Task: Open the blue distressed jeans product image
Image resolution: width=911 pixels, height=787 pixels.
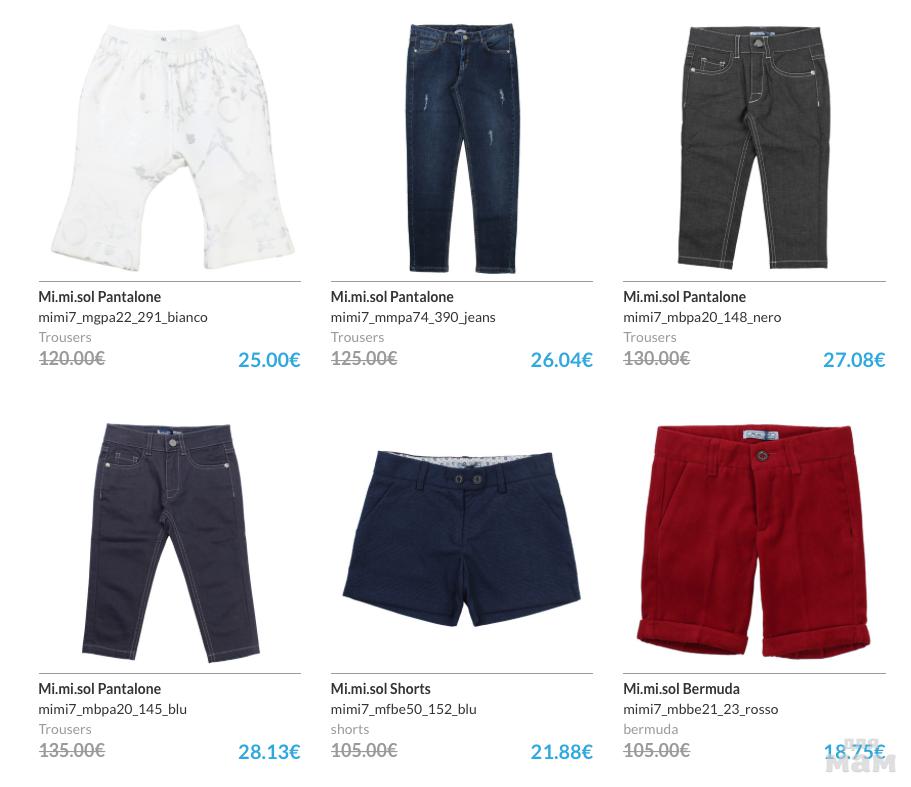Action: click(462, 148)
